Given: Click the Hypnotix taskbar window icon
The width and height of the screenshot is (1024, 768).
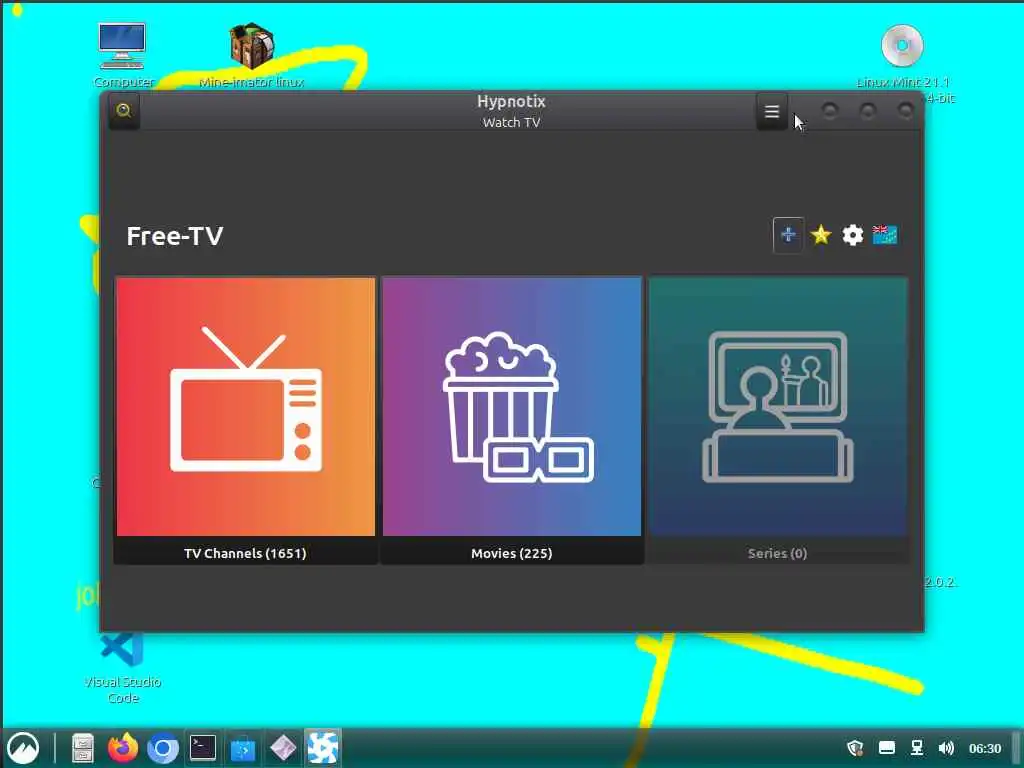Looking at the screenshot, I should pyautogui.click(x=323, y=748).
